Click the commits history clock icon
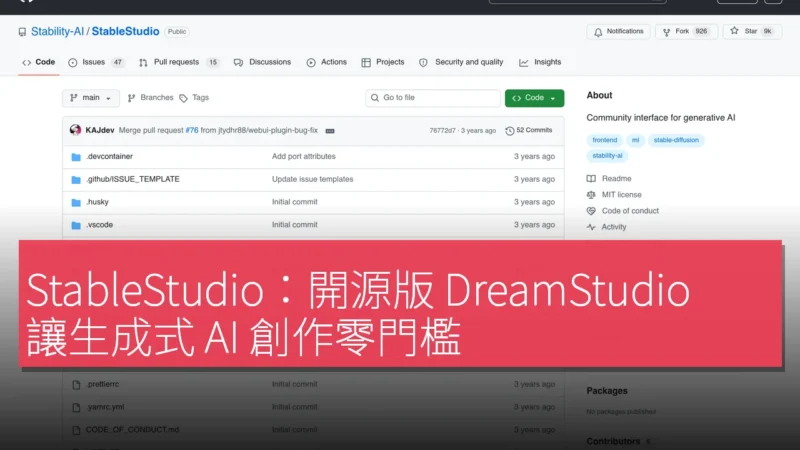800x450 pixels. pos(510,131)
